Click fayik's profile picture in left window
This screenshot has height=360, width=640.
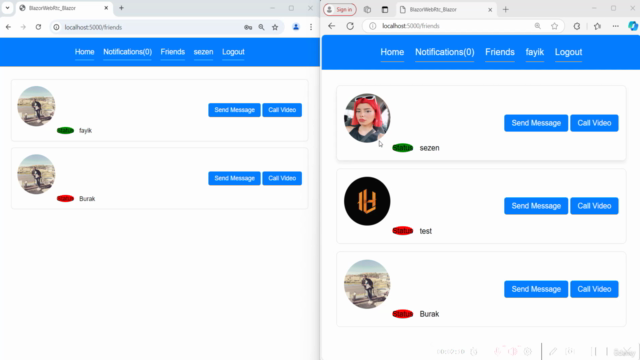tap(36, 106)
